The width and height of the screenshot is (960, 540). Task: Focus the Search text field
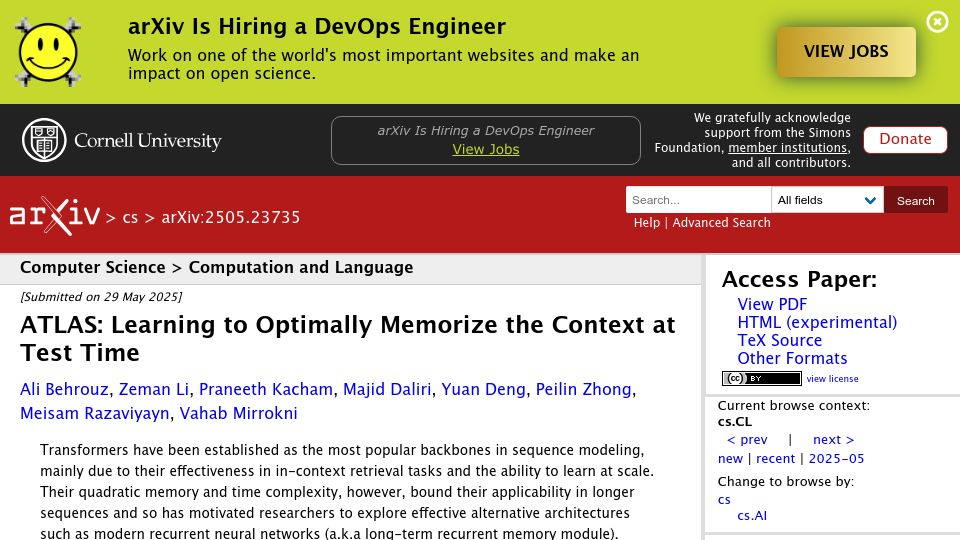(x=698, y=200)
